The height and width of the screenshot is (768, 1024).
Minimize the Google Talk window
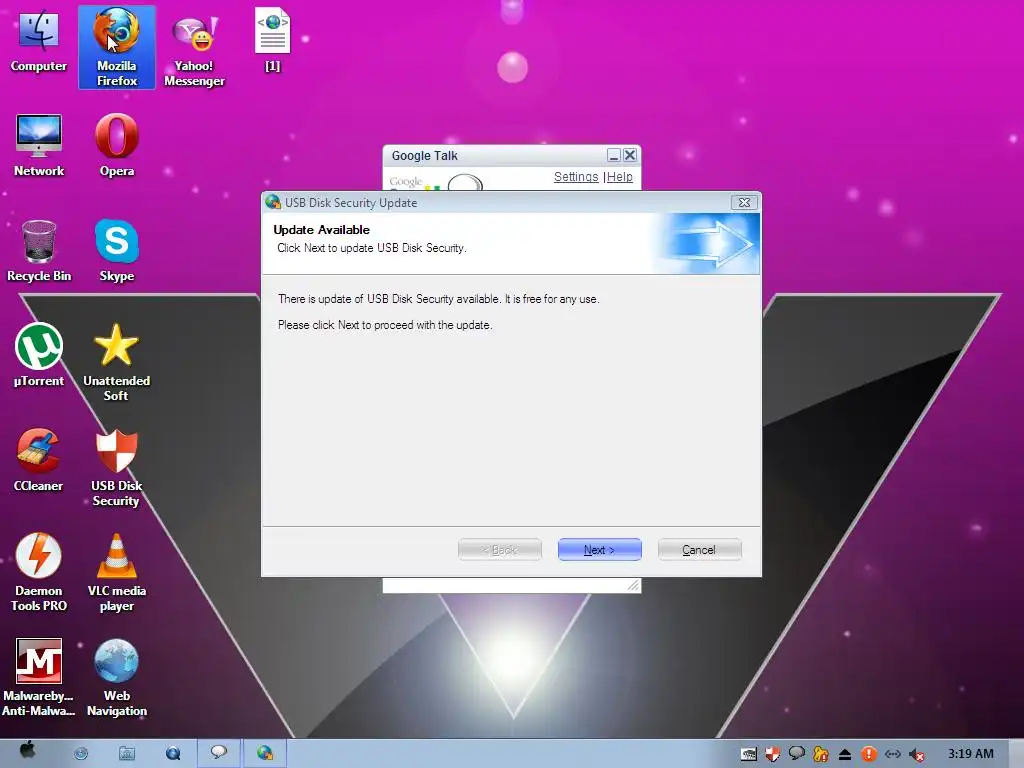point(613,155)
